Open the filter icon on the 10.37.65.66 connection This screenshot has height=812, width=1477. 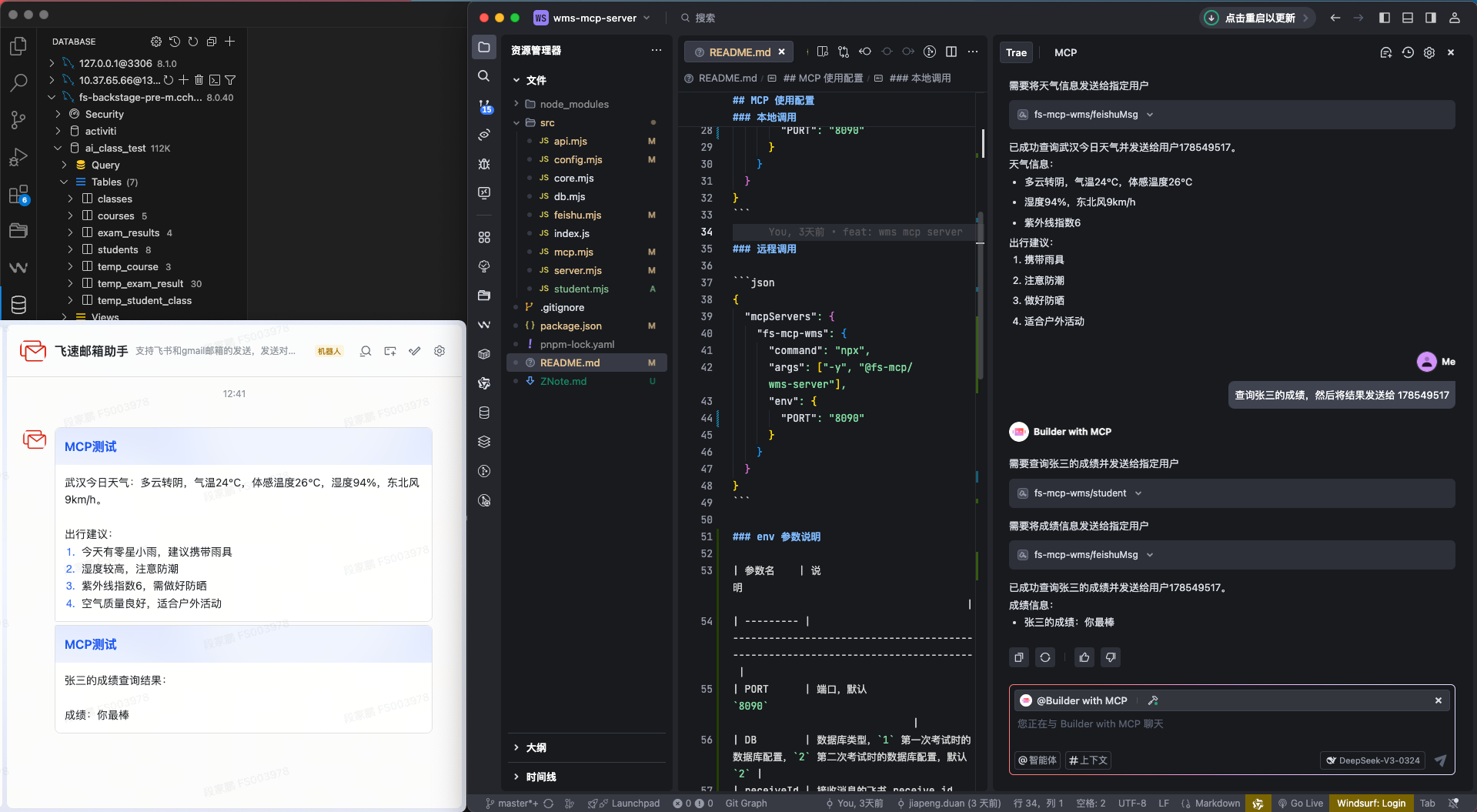tap(230, 80)
